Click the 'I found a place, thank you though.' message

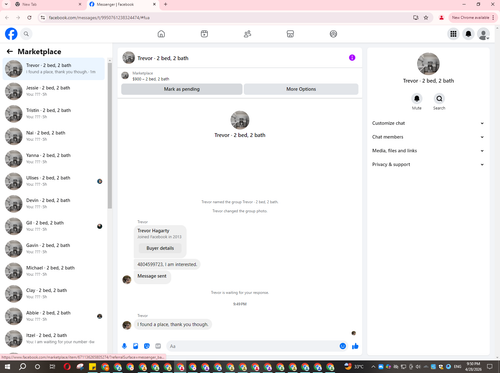(173, 324)
